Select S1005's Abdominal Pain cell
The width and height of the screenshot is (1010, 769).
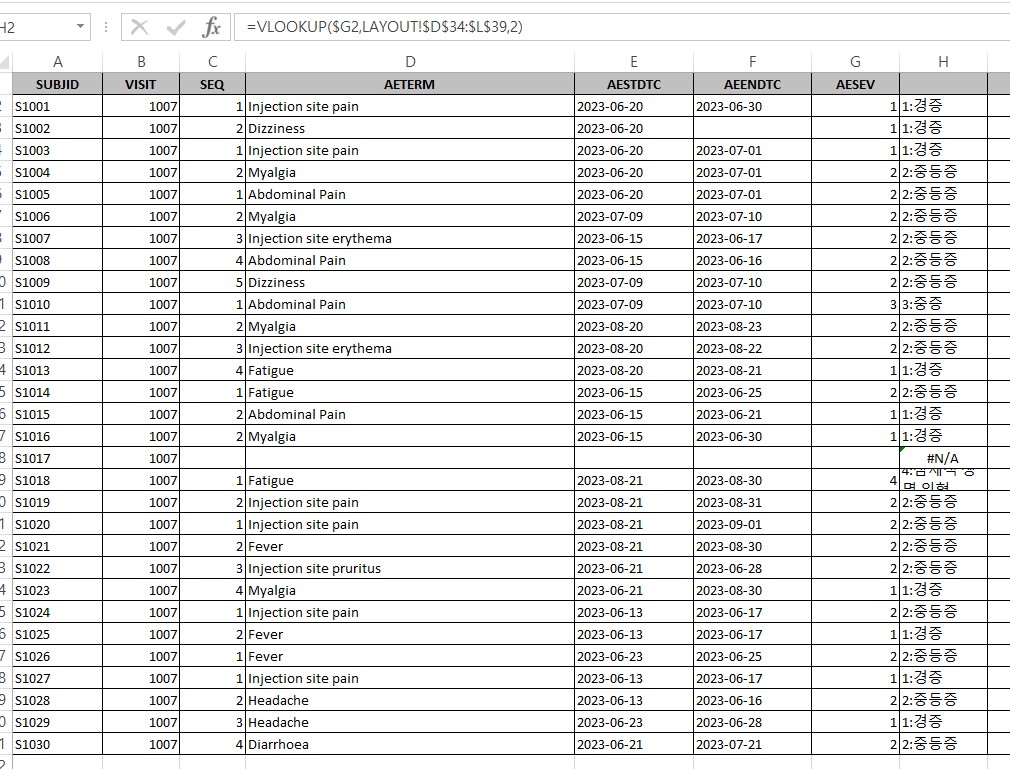click(410, 194)
